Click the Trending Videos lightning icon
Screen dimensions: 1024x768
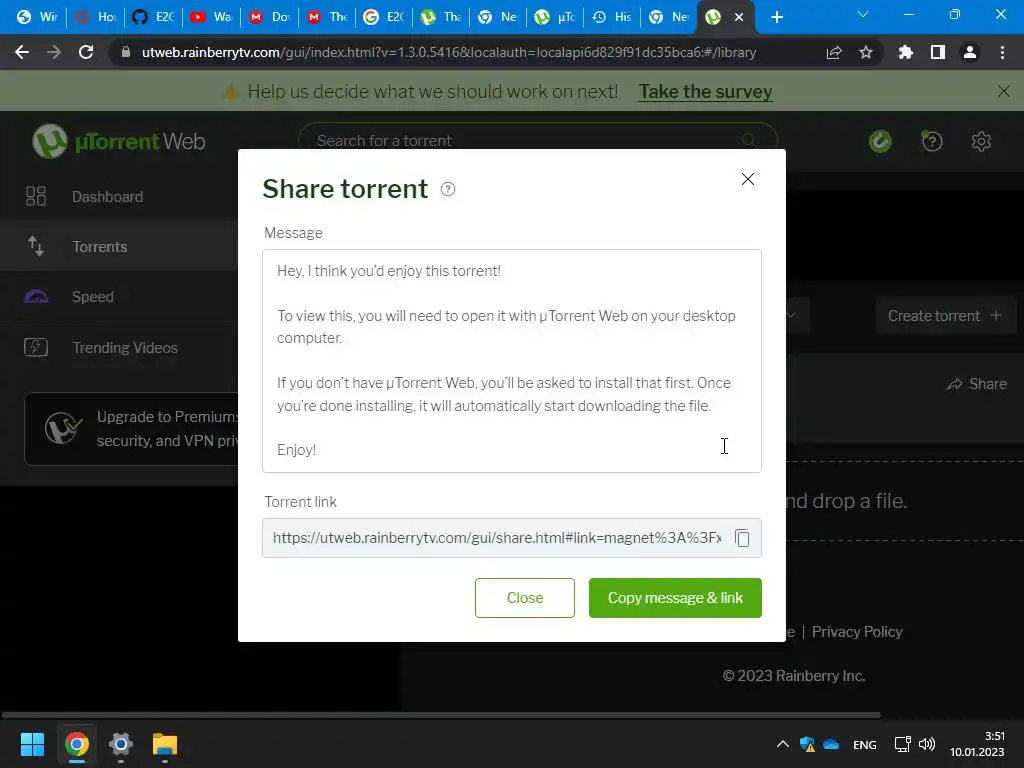[x=36, y=347]
